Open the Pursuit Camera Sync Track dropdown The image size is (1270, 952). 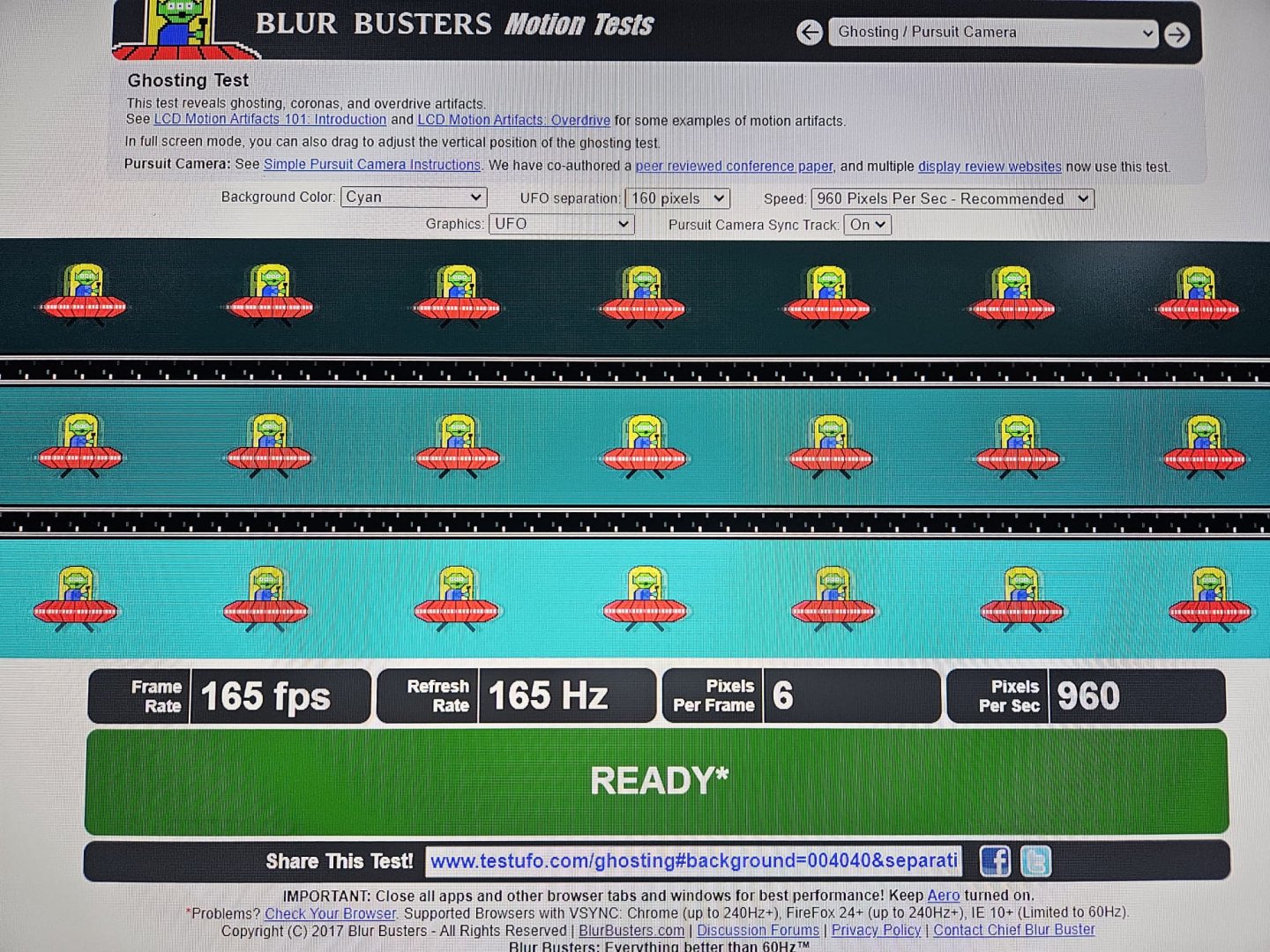(x=867, y=225)
